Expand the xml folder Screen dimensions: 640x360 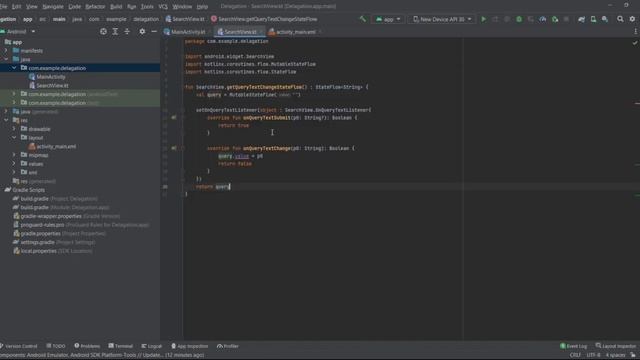(x=14, y=172)
